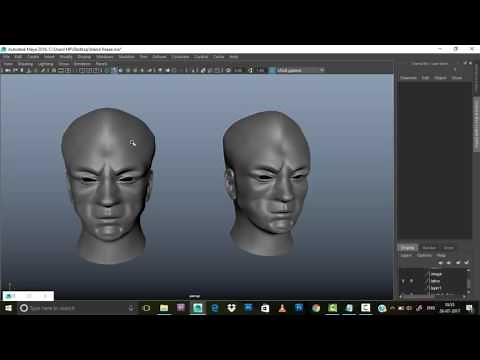This screenshot has width=480, height=360.
Task: Open the Constrain menu
Action: (180, 57)
